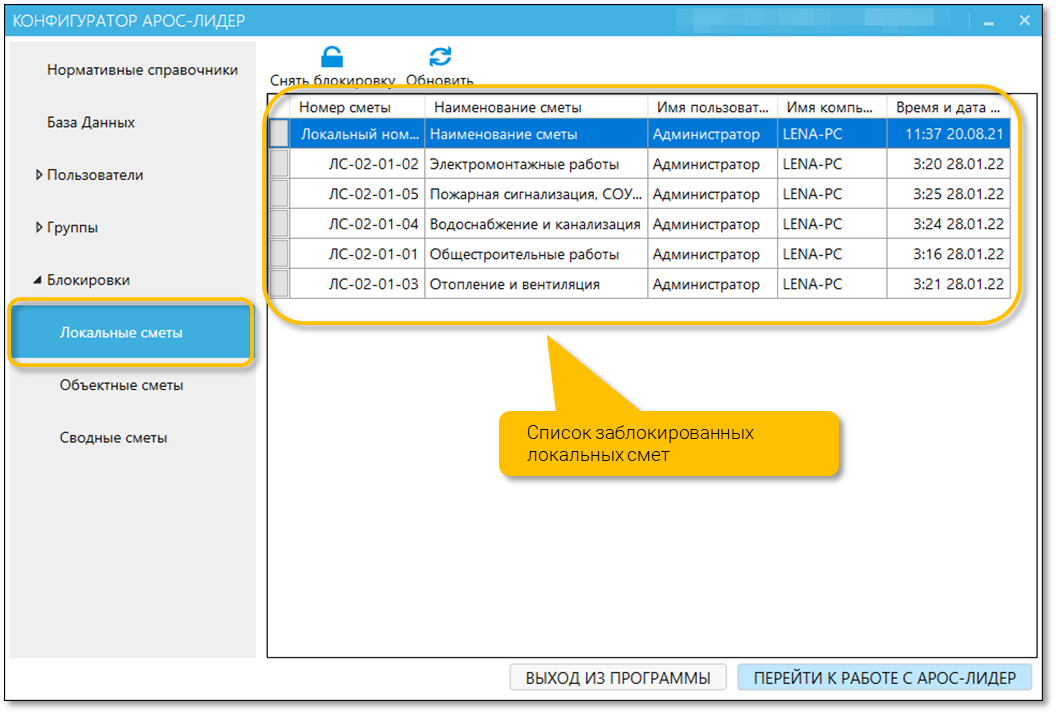1056x714 pixels.
Task: Click highlighted Наименование сметы data cell
Action: click(536, 134)
